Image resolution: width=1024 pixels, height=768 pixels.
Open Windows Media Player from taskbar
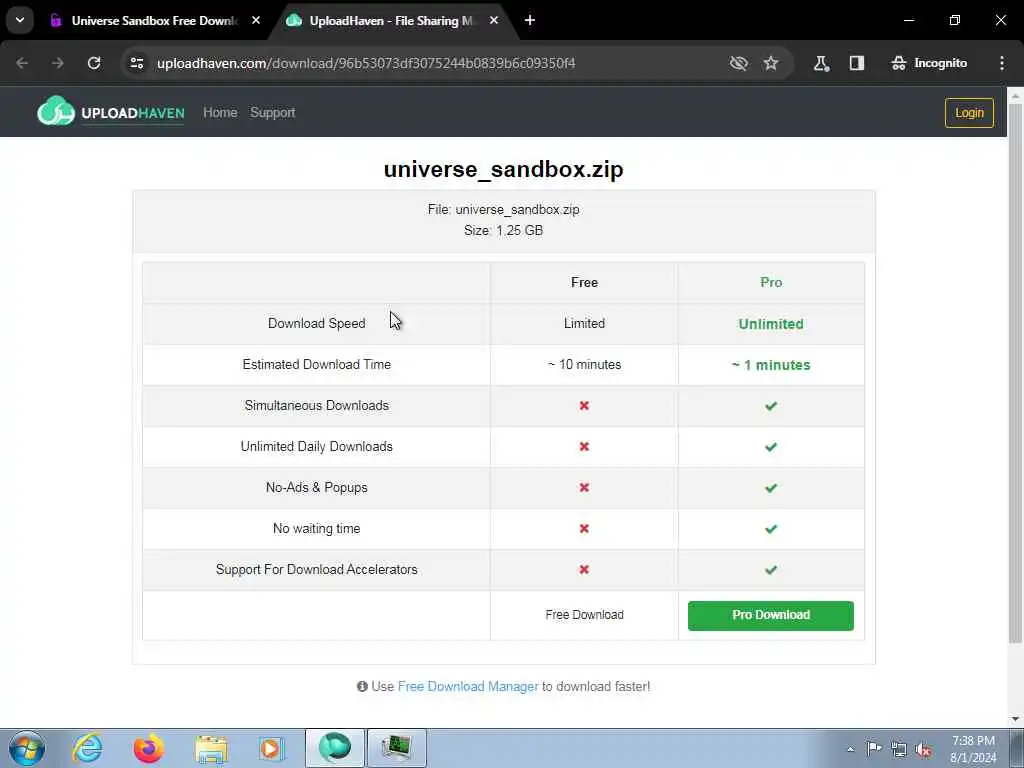(271, 748)
